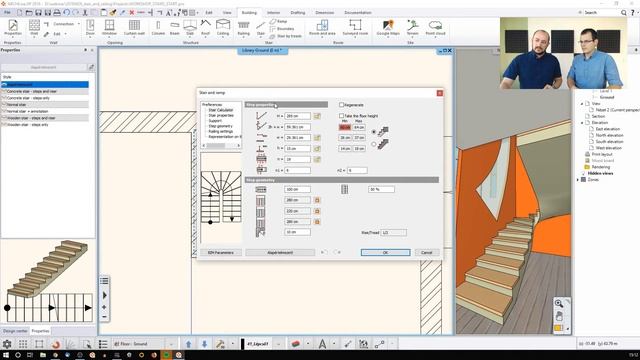Enable the Regenerate checkbox
The image size is (640, 360).
(342, 105)
